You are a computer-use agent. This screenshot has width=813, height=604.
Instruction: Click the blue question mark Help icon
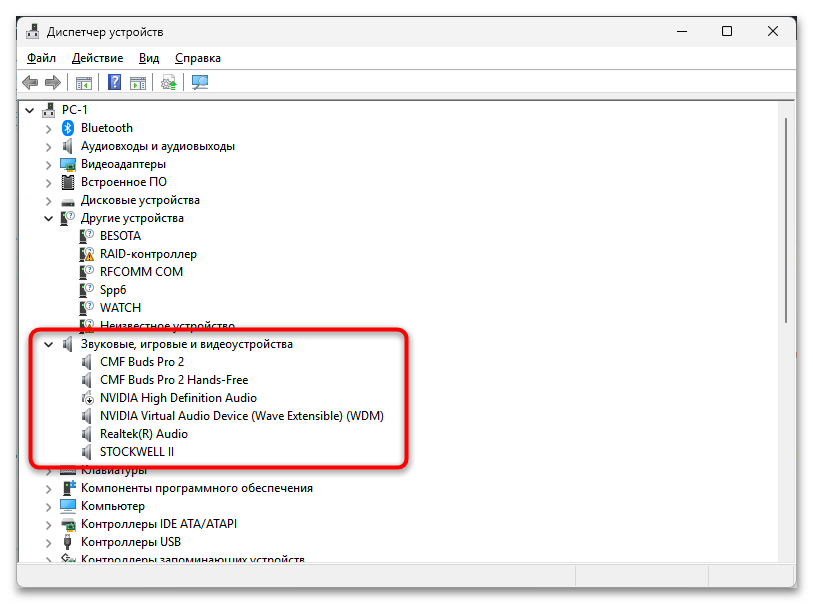tap(115, 83)
